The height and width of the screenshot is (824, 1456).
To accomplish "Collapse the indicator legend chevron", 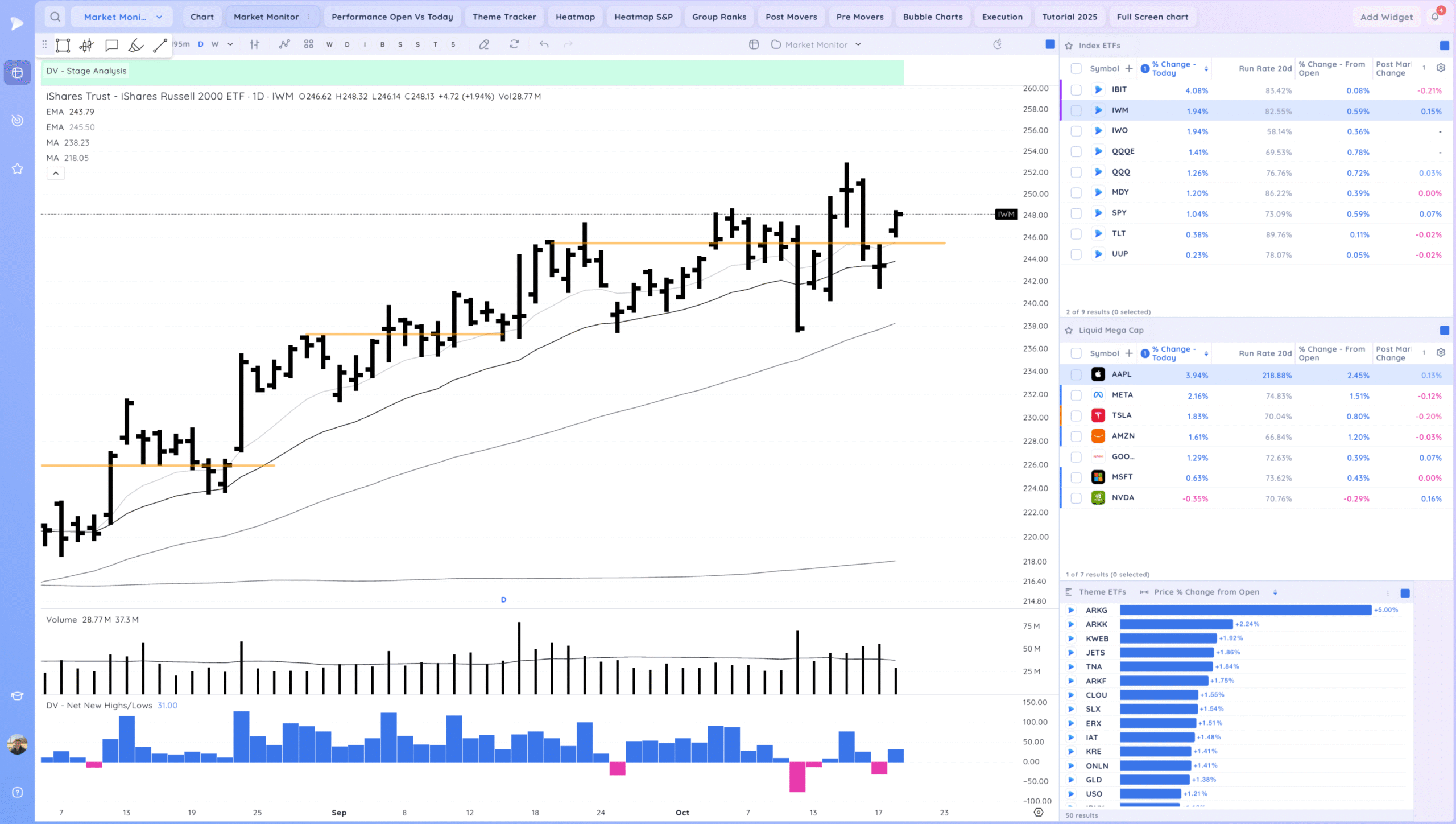I will (x=56, y=173).
